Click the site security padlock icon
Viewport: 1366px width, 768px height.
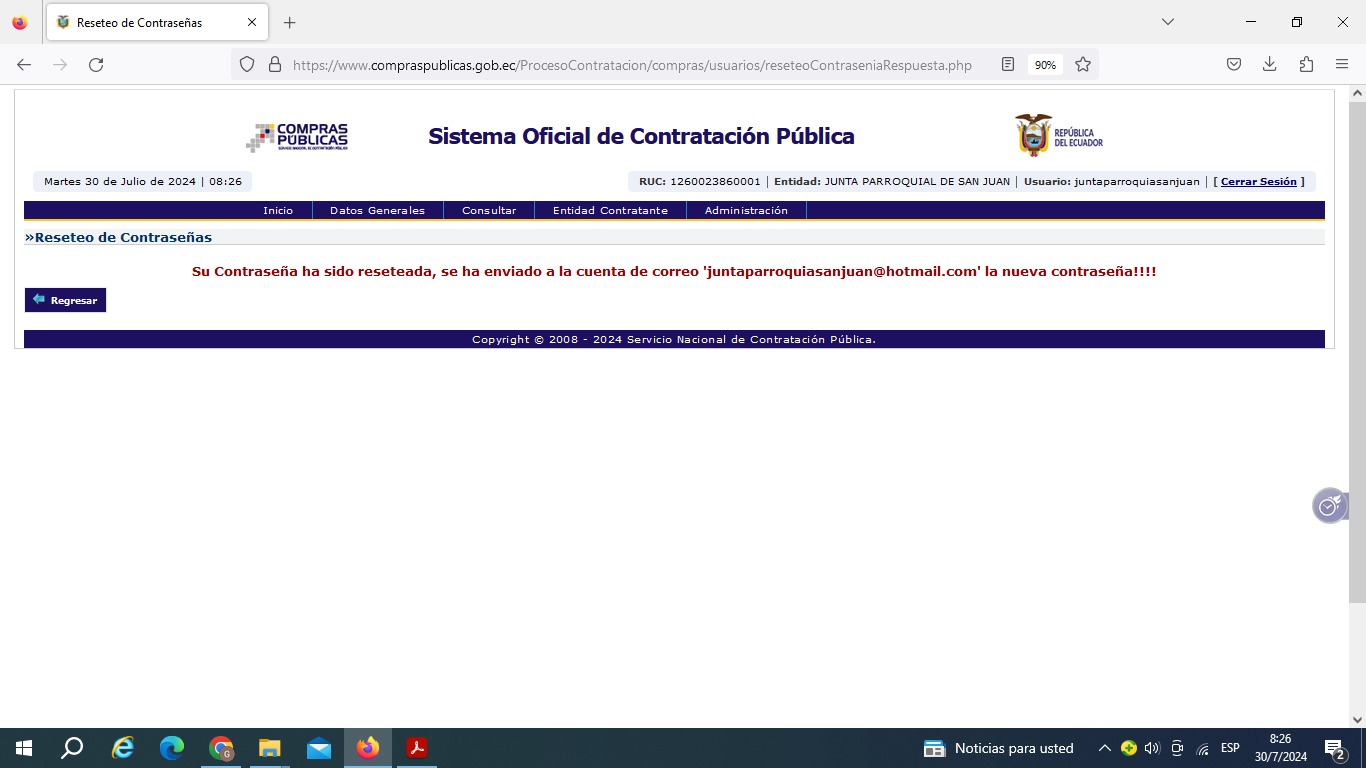click(275, 65)
